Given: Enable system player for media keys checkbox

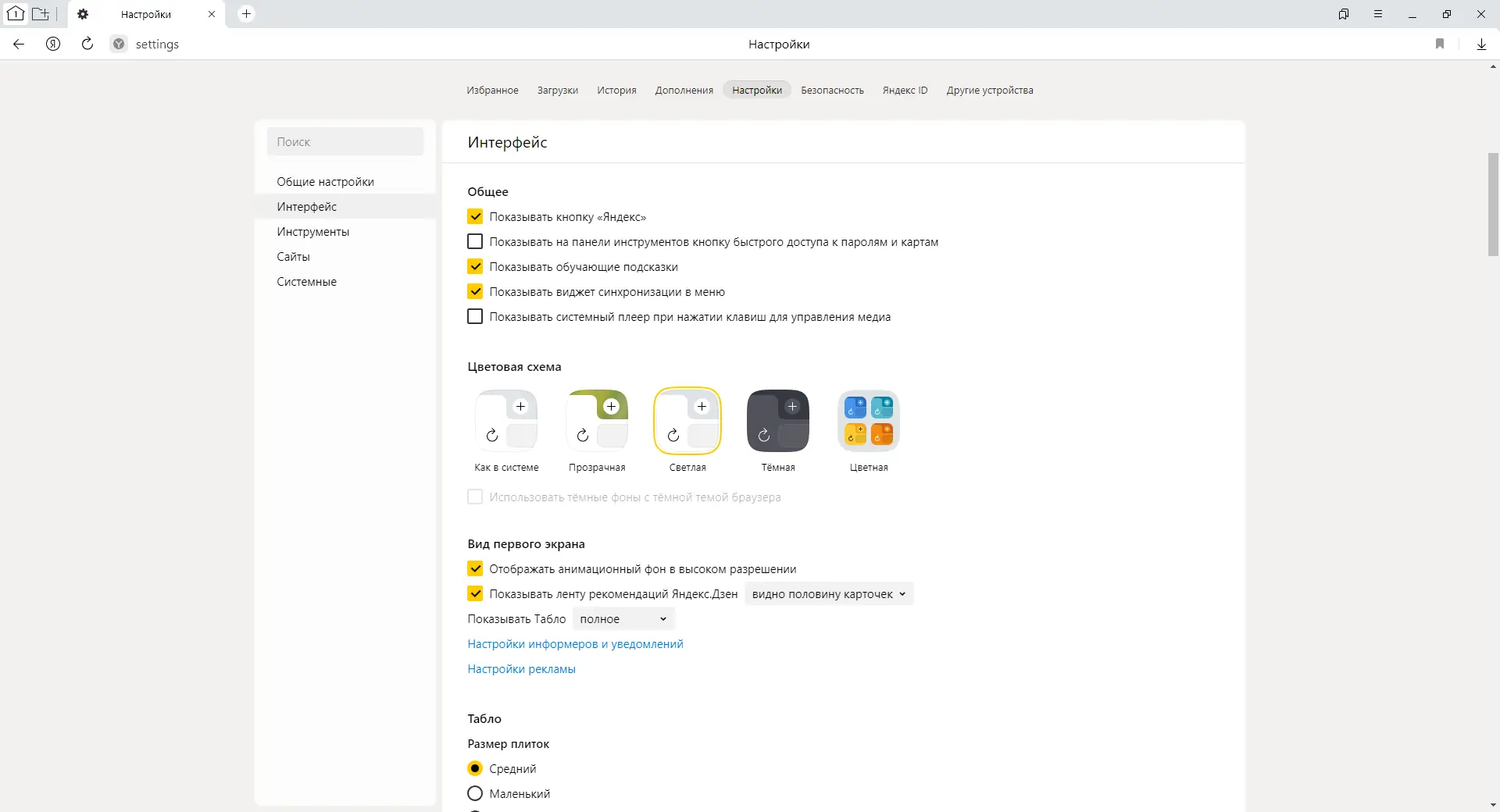Looking at the screenshot, I should [475, 317].
